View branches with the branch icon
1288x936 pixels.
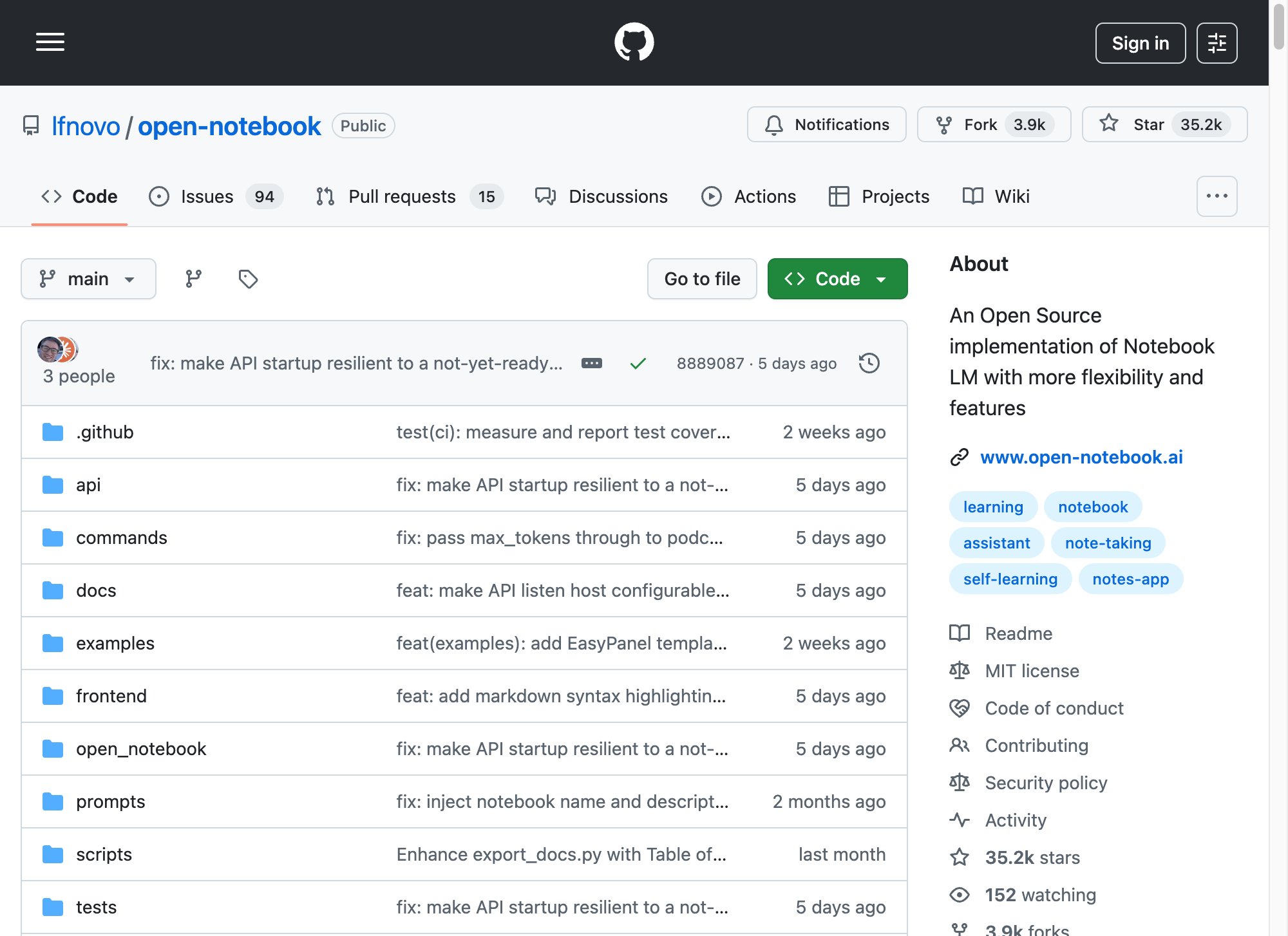tap(193, 279)
